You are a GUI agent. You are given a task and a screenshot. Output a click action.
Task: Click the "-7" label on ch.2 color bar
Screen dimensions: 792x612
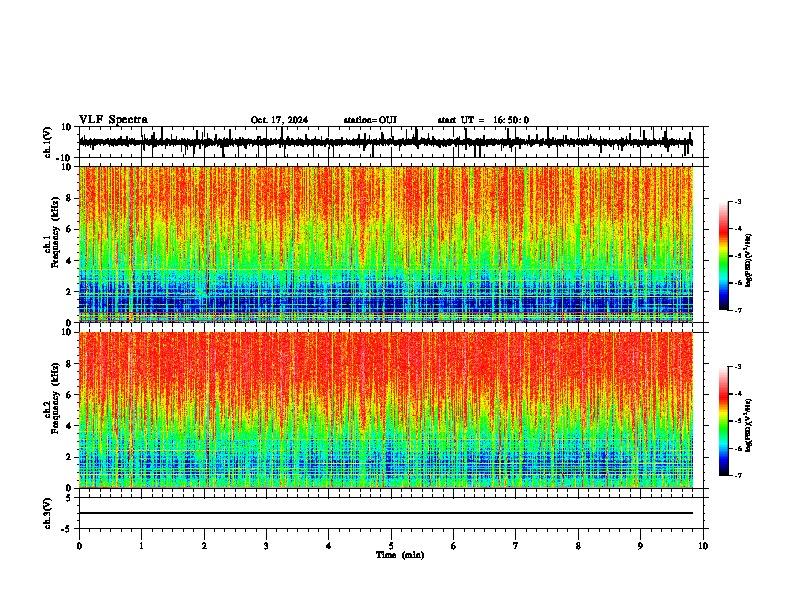pos(737,475)
